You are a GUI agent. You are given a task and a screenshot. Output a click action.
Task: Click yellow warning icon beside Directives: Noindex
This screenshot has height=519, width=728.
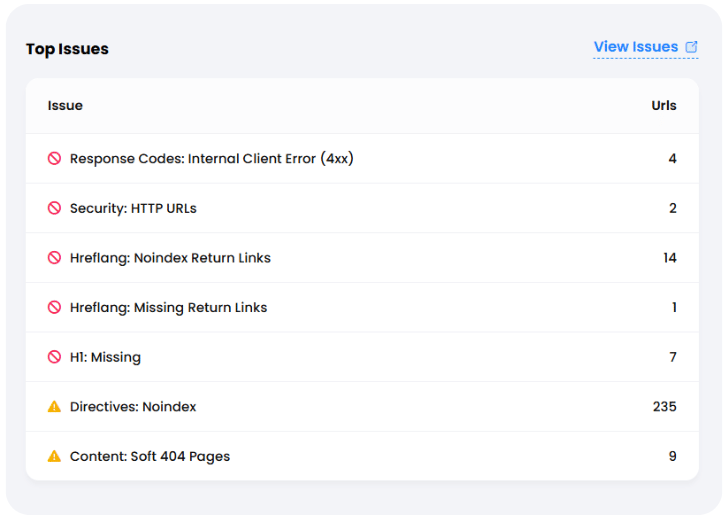(55, 407)
